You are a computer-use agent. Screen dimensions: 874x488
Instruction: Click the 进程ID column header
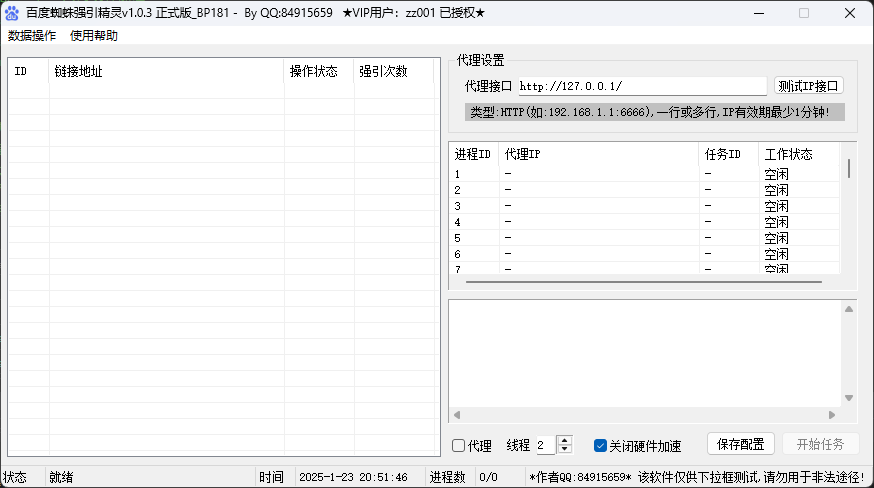click(473, 154)
